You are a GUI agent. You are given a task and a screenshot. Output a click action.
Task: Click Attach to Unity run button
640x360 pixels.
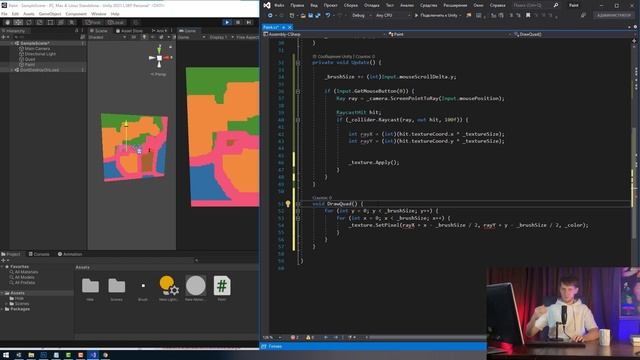pyautogui.click(x=437, y=16)
